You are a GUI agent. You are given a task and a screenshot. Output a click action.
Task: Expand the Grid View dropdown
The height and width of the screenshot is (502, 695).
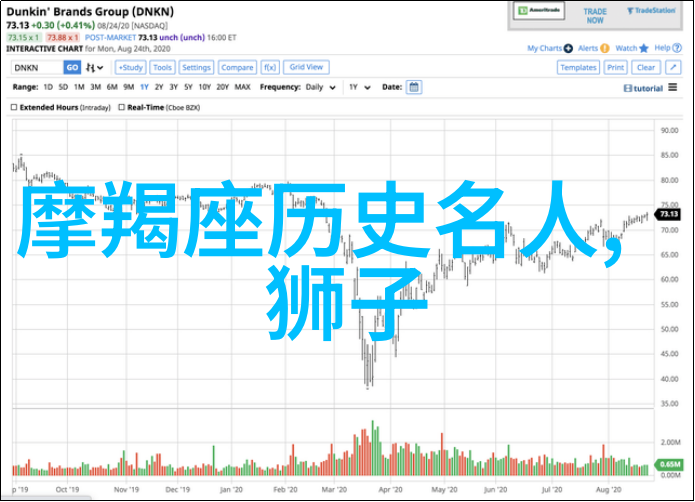click(306, 67)
